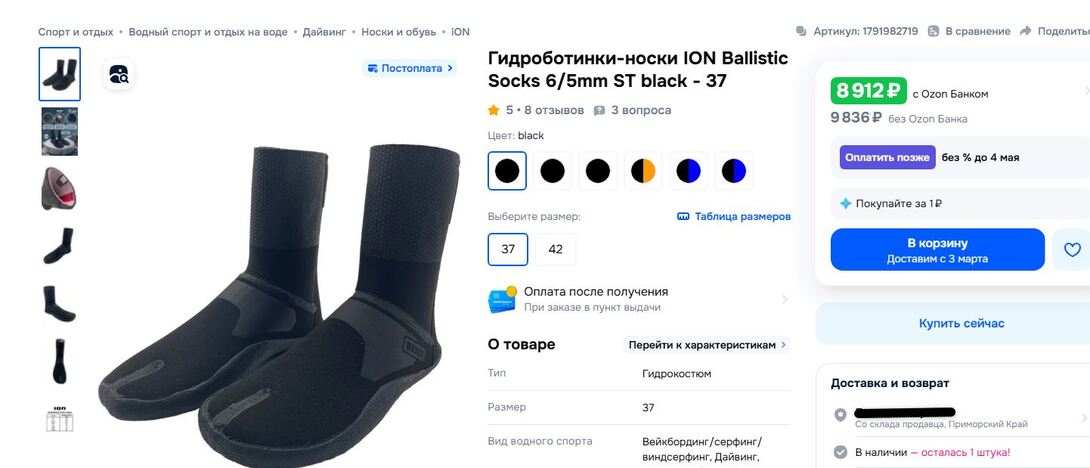1090x468 pixels.
Task: Click the share arrow icon
Action: point(1025,31)
